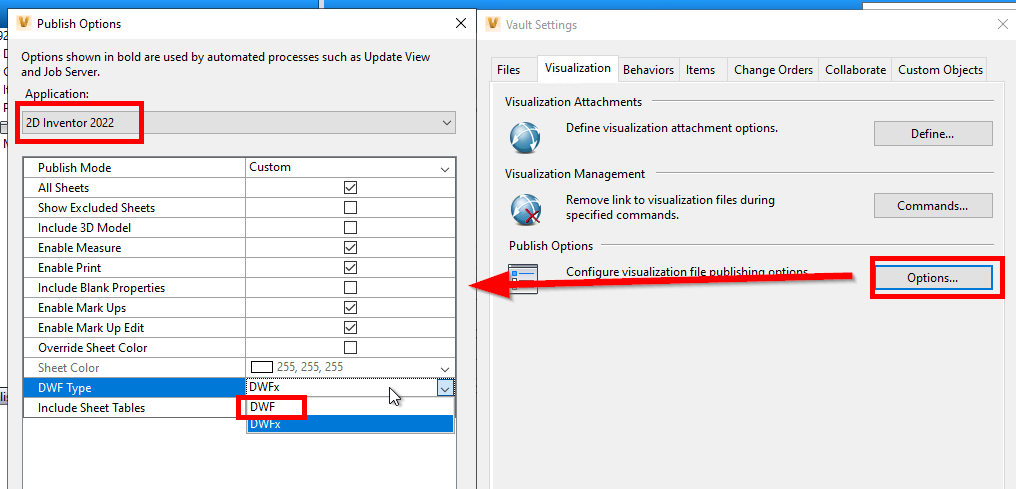Open the Custom Objects tab

tap(940, 70)
